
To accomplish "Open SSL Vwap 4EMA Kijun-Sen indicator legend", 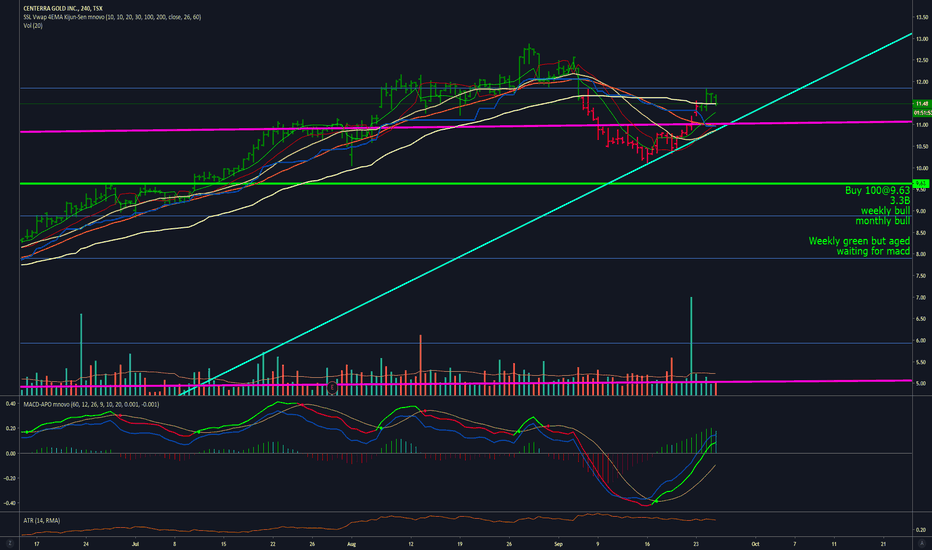I will point(112,17).
